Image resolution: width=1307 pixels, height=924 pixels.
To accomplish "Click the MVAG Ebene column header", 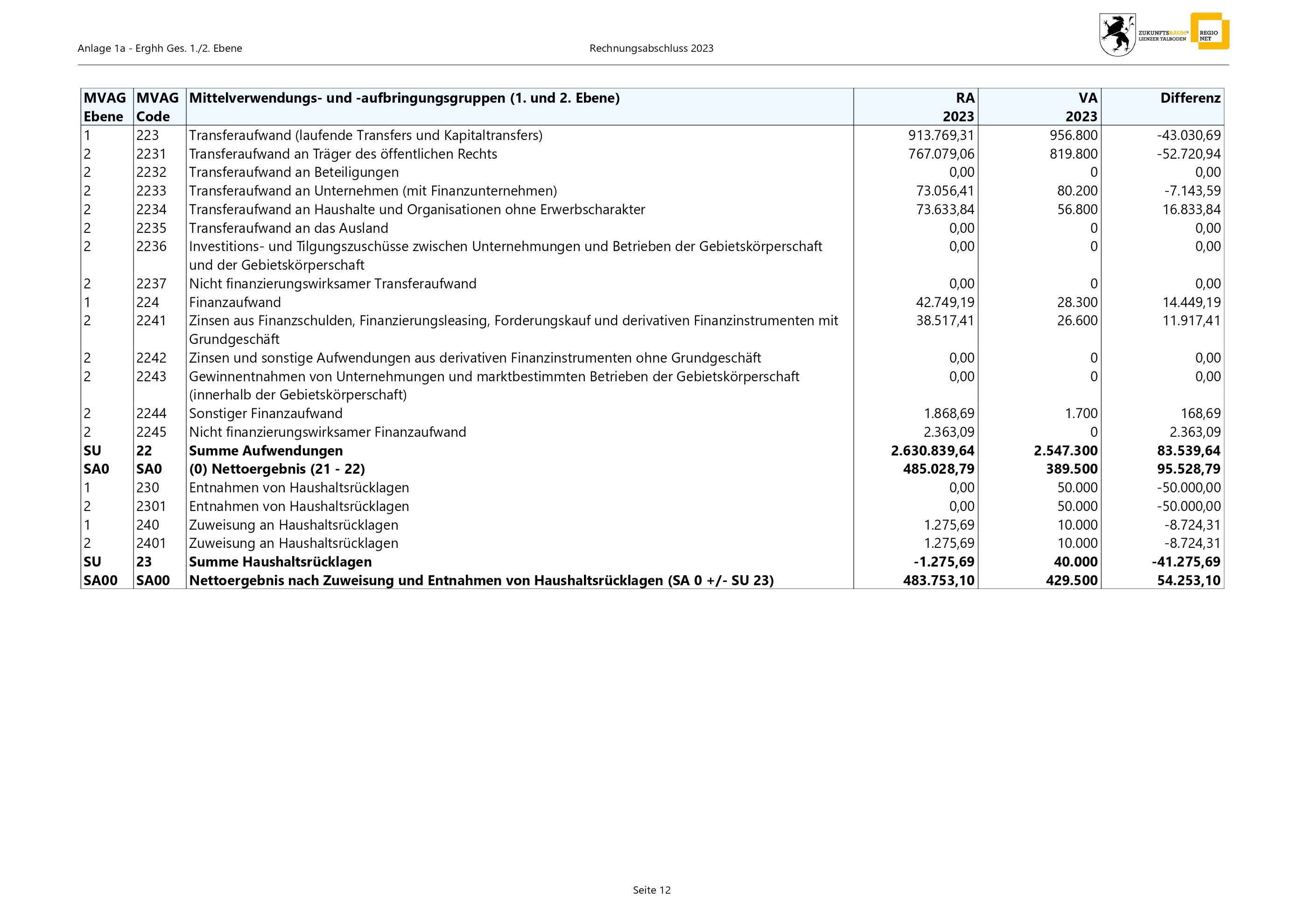I will click(x=105, y=107).
